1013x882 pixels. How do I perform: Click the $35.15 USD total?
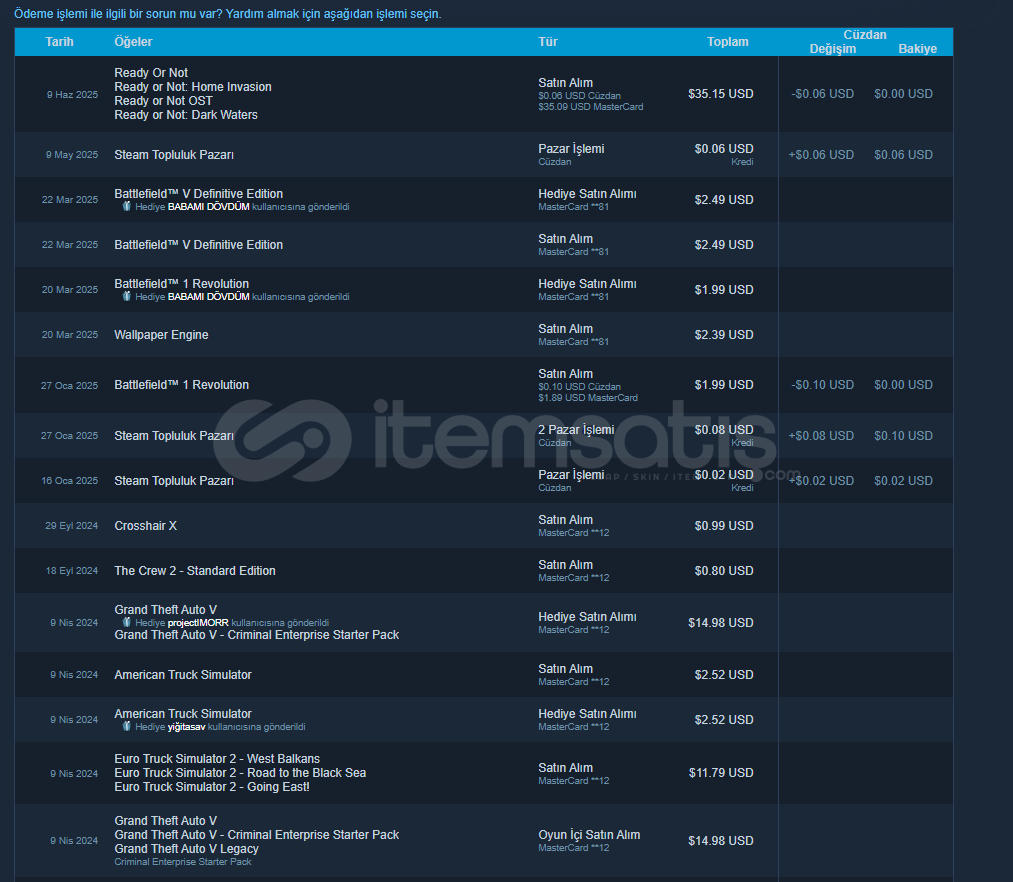tap(721, 94)
